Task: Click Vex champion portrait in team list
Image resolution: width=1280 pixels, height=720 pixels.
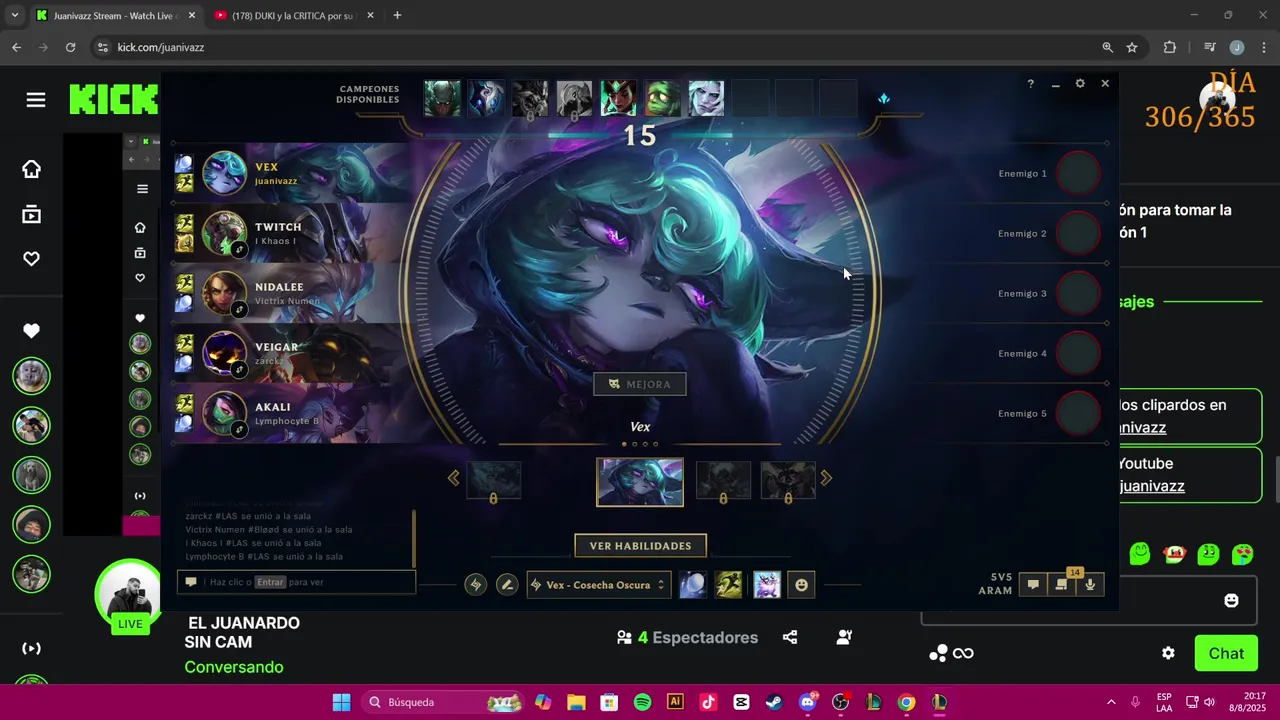Action: (x=224, y=173)
